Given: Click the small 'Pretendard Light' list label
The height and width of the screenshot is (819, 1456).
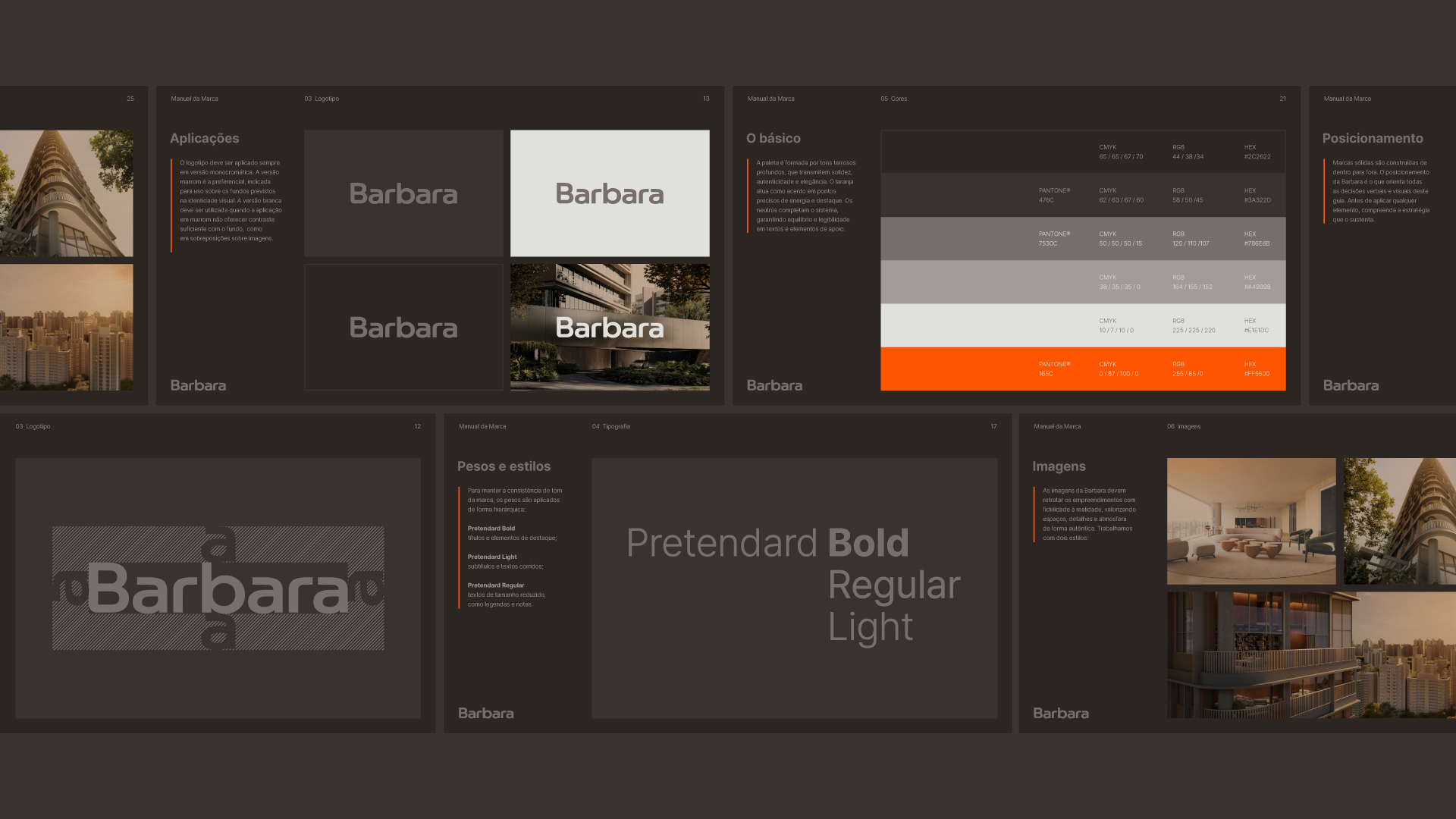Looking at the screenshot, I should click(x=492, y=557).
